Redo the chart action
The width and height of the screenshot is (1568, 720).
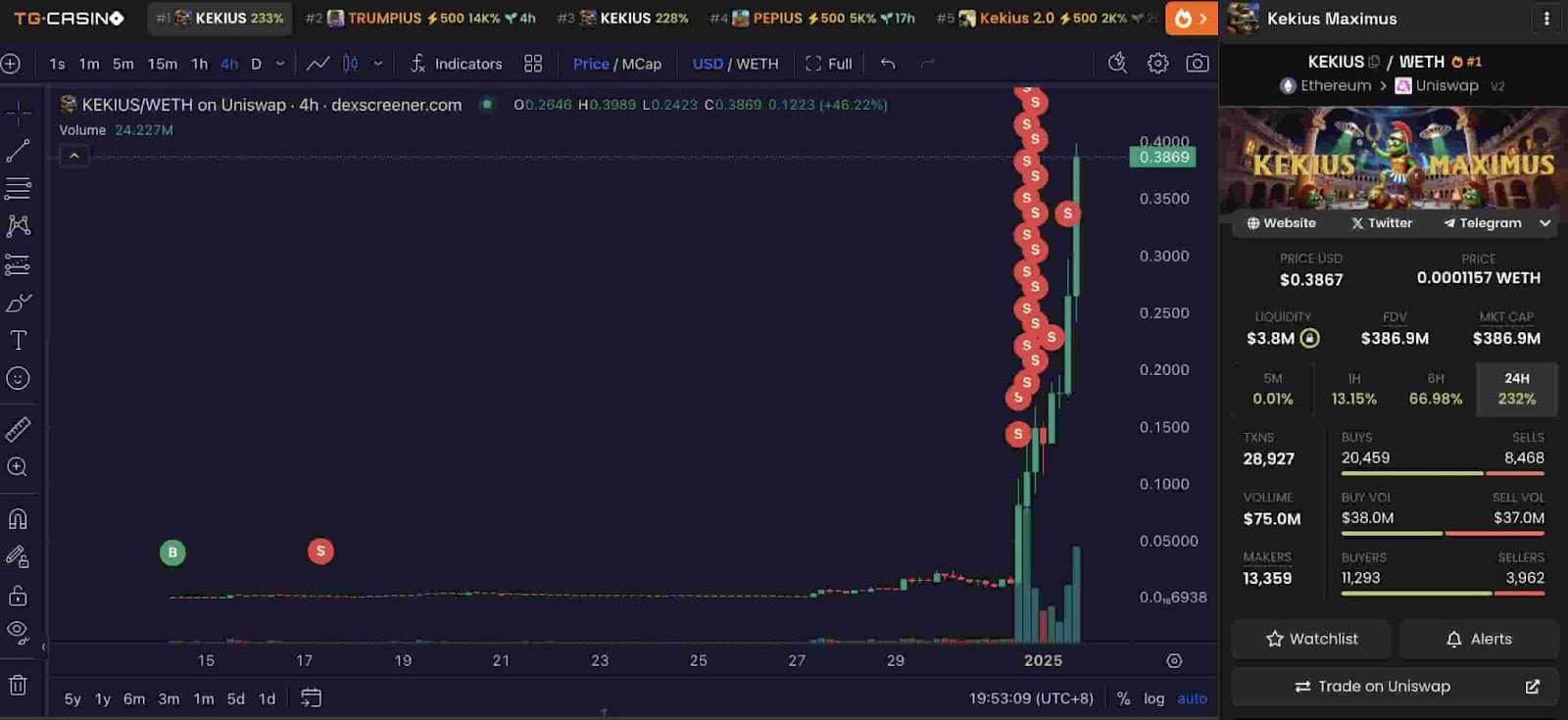(x=927, y=64)
